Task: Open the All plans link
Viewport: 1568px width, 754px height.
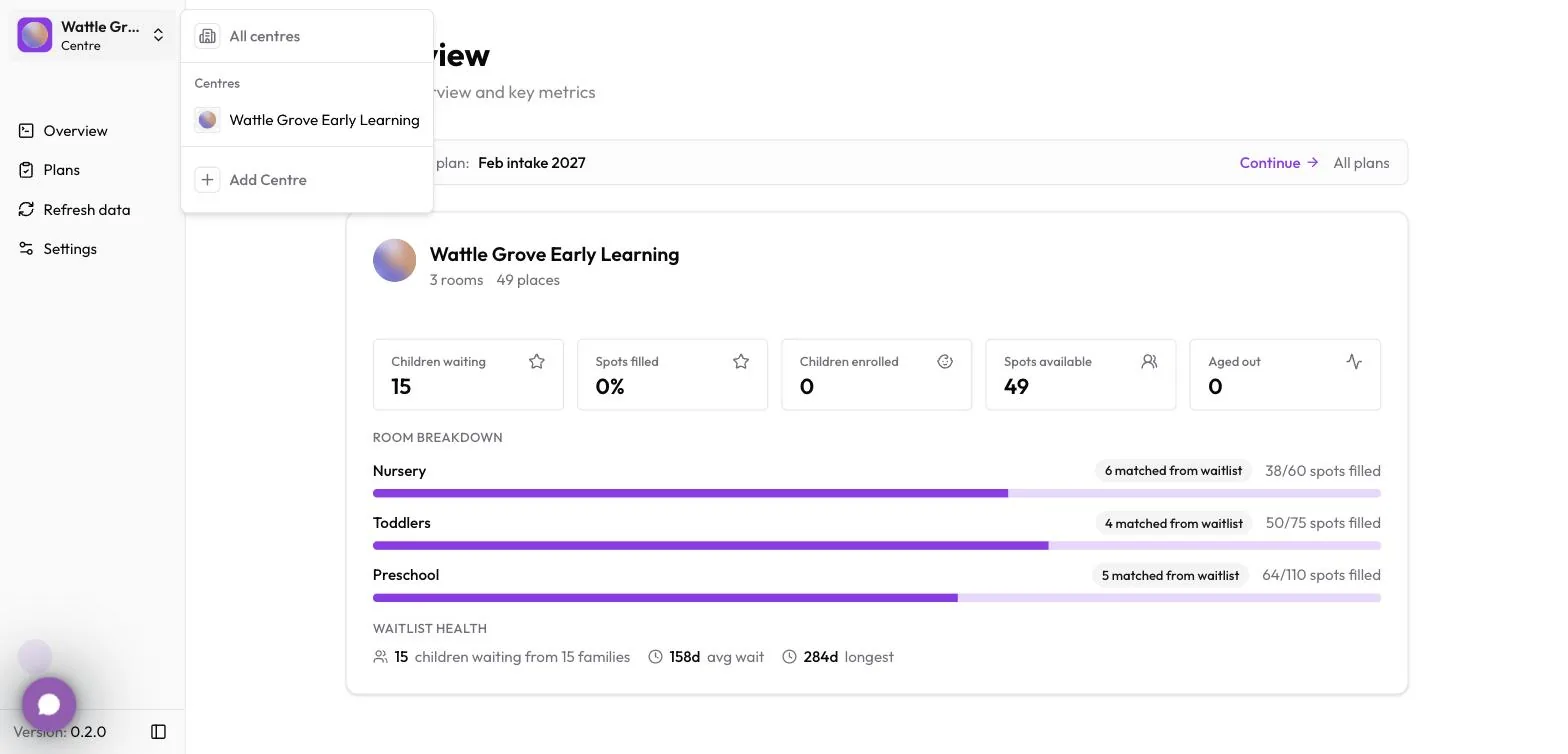Action: 1361,163
